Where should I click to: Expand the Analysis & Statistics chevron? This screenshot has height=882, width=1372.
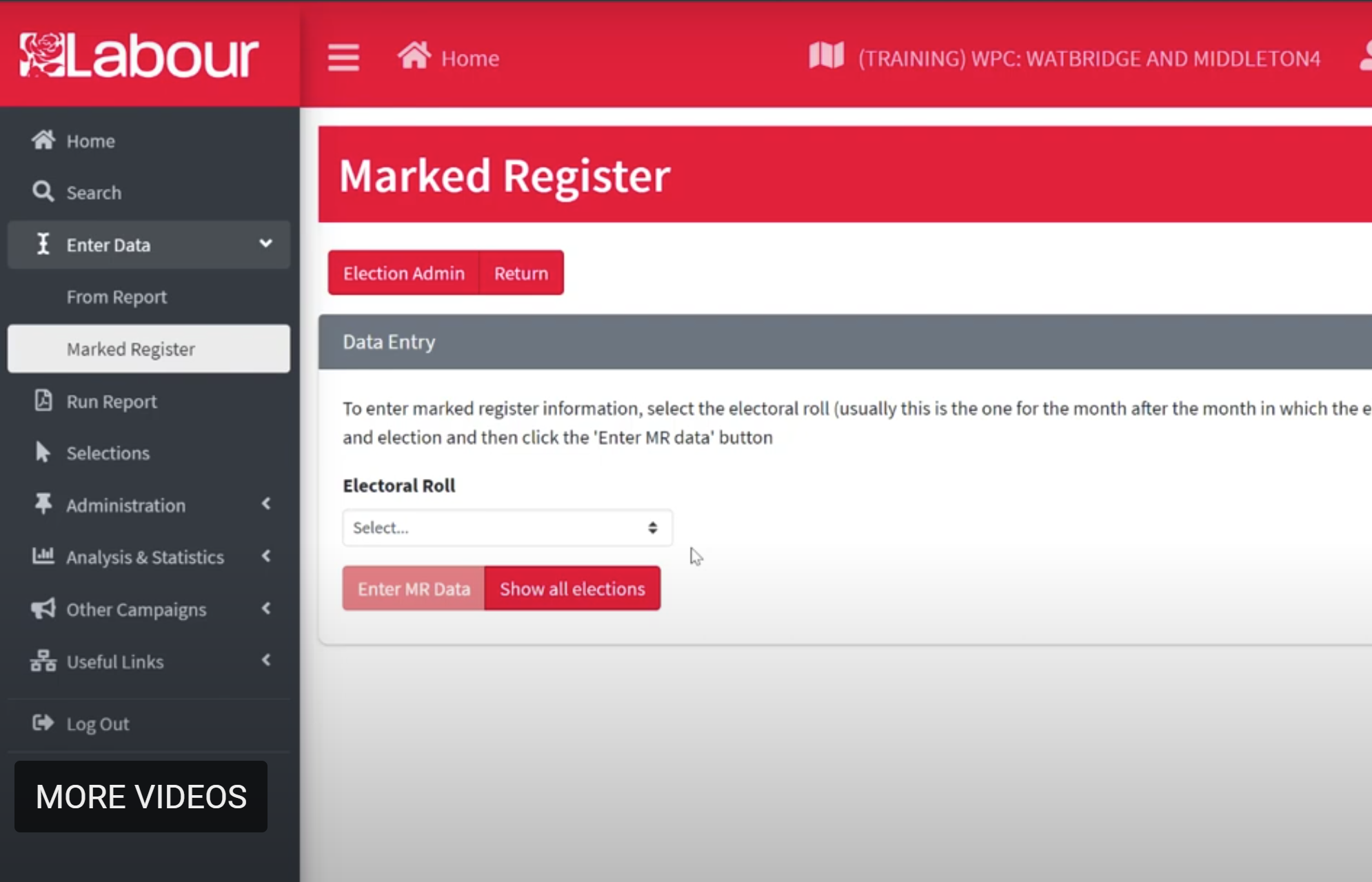tap(266, 555)
